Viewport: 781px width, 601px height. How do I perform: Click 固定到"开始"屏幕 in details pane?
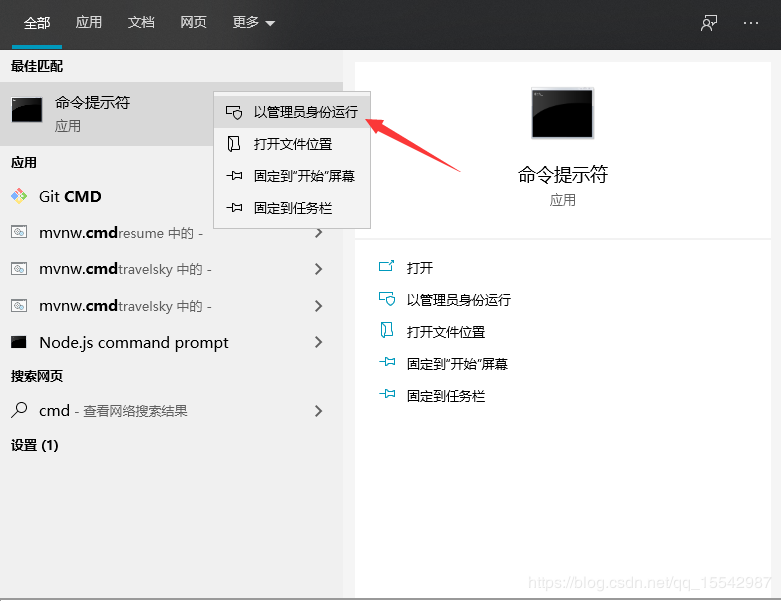pos(457,363)
